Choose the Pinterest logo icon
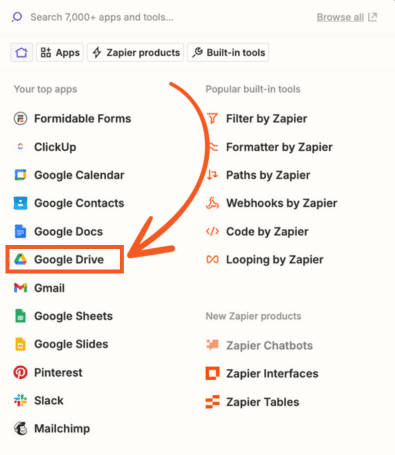 (x=20, y=372)
